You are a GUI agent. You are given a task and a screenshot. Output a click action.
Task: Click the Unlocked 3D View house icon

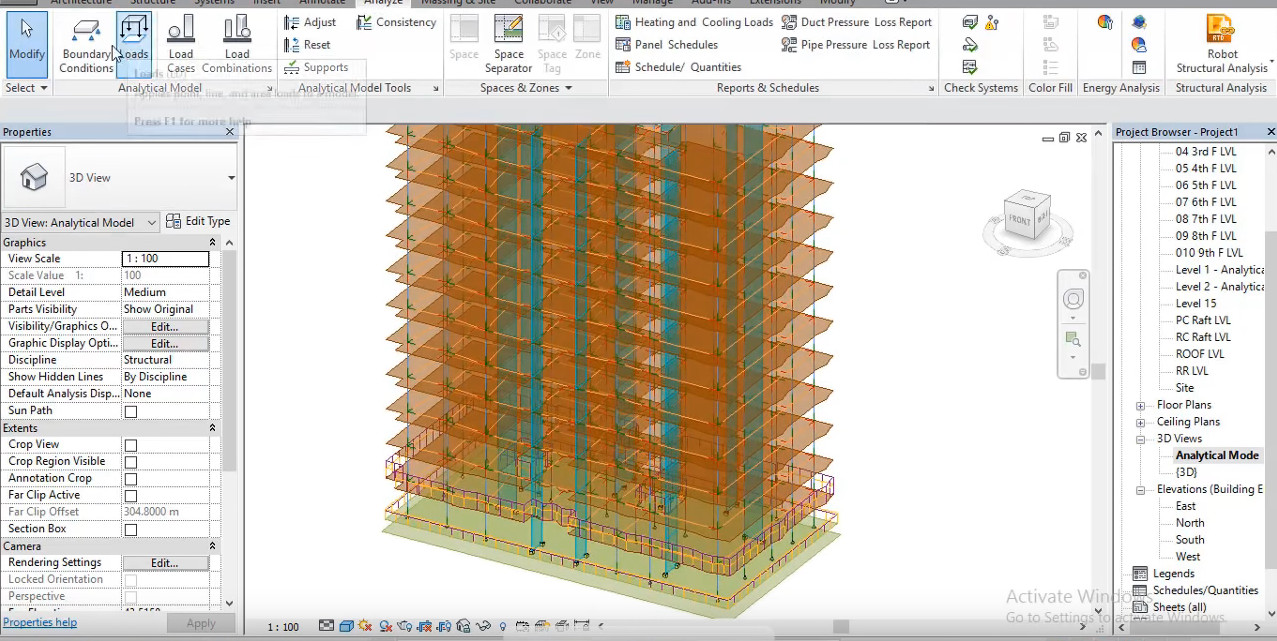463,626
